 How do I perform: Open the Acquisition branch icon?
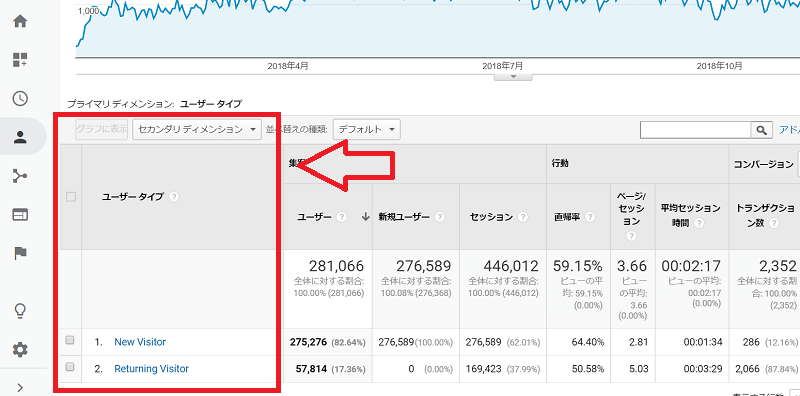click(20, 176)
